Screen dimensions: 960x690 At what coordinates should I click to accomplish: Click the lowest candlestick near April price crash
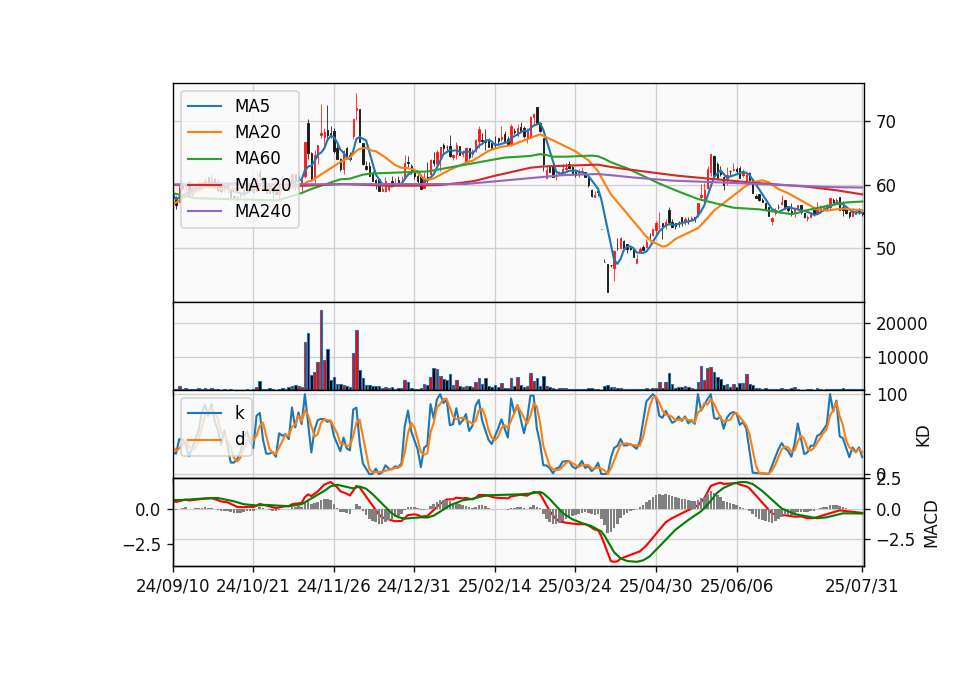click(x=608, y=279)
